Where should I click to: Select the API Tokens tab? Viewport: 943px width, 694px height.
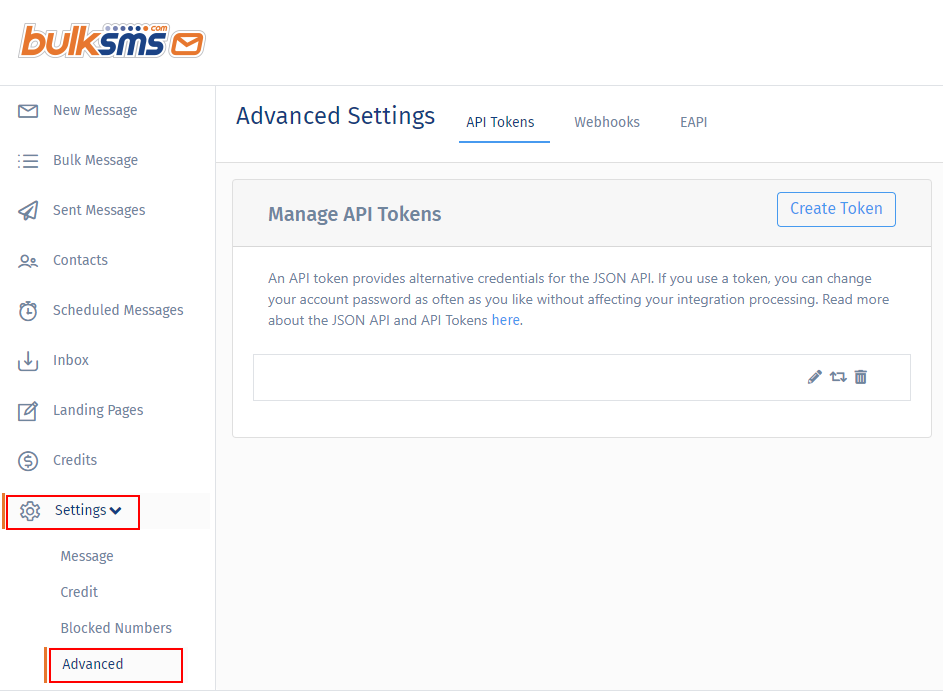pyautogui.click(x=500, y=122)
